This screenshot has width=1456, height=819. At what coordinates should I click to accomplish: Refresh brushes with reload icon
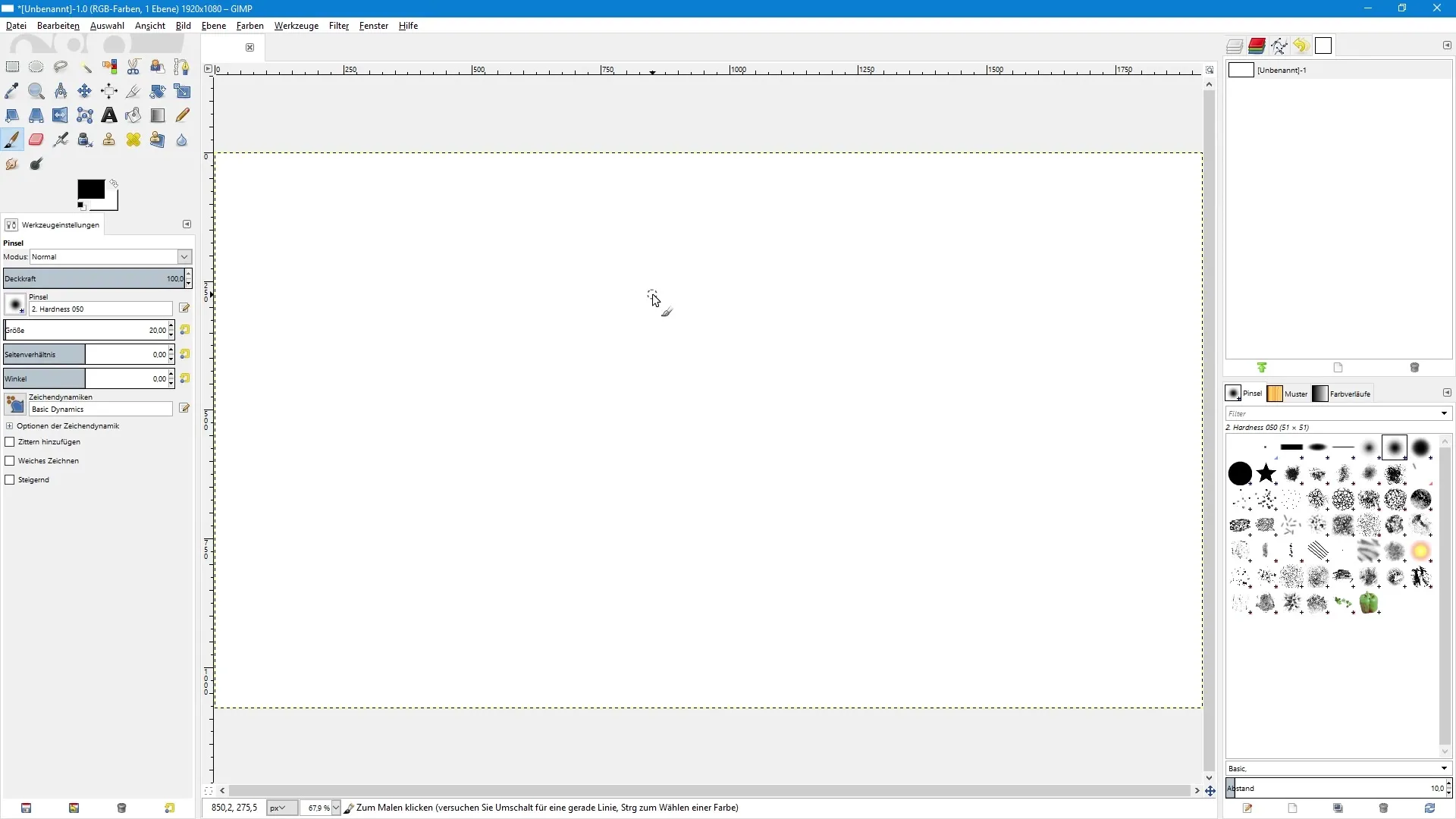(x=1429, y=808)
